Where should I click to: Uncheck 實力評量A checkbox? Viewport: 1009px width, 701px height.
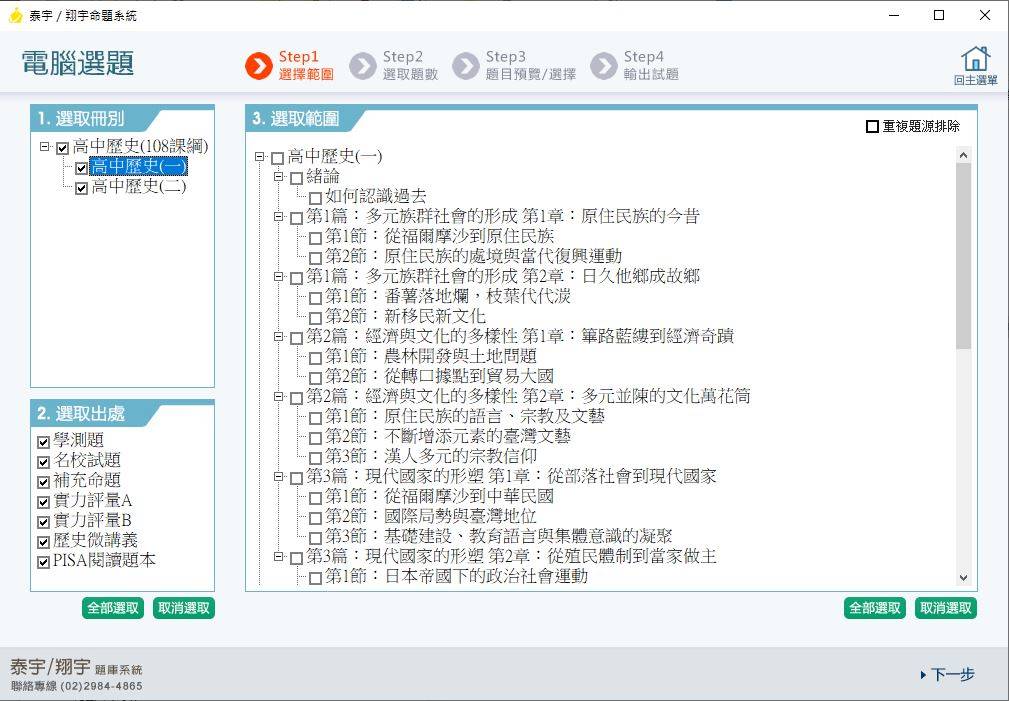pyautogui.click(x=44, y=501)
